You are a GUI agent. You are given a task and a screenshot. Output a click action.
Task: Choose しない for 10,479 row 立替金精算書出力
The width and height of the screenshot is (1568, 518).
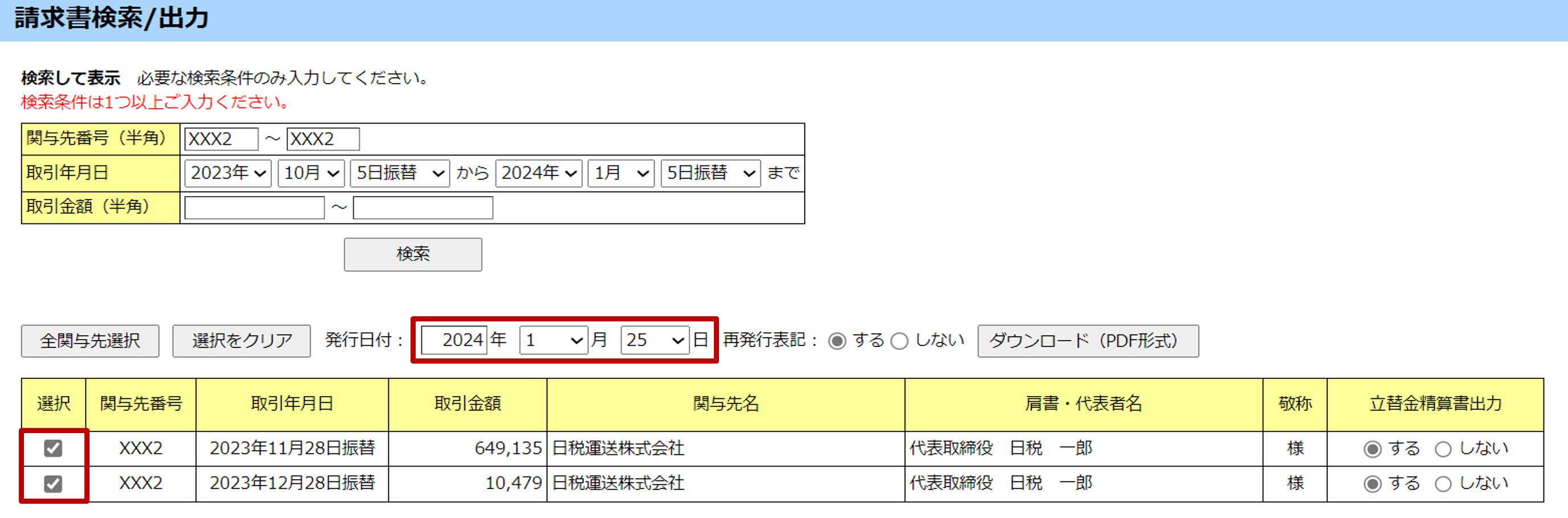point(1443,484)
